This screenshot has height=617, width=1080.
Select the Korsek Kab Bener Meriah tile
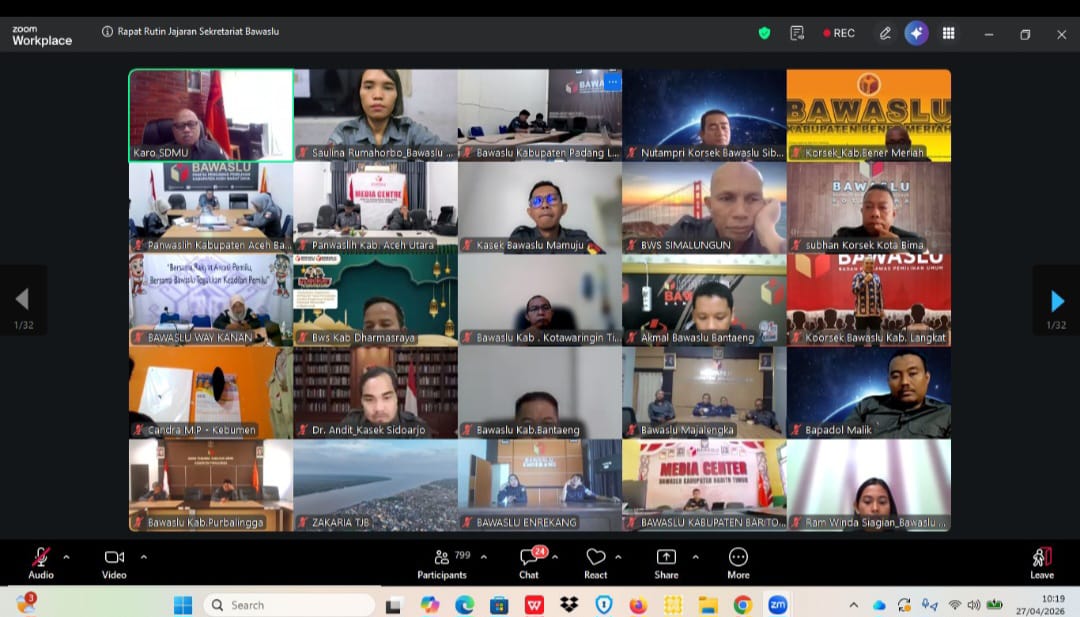(x=869, y=115)
